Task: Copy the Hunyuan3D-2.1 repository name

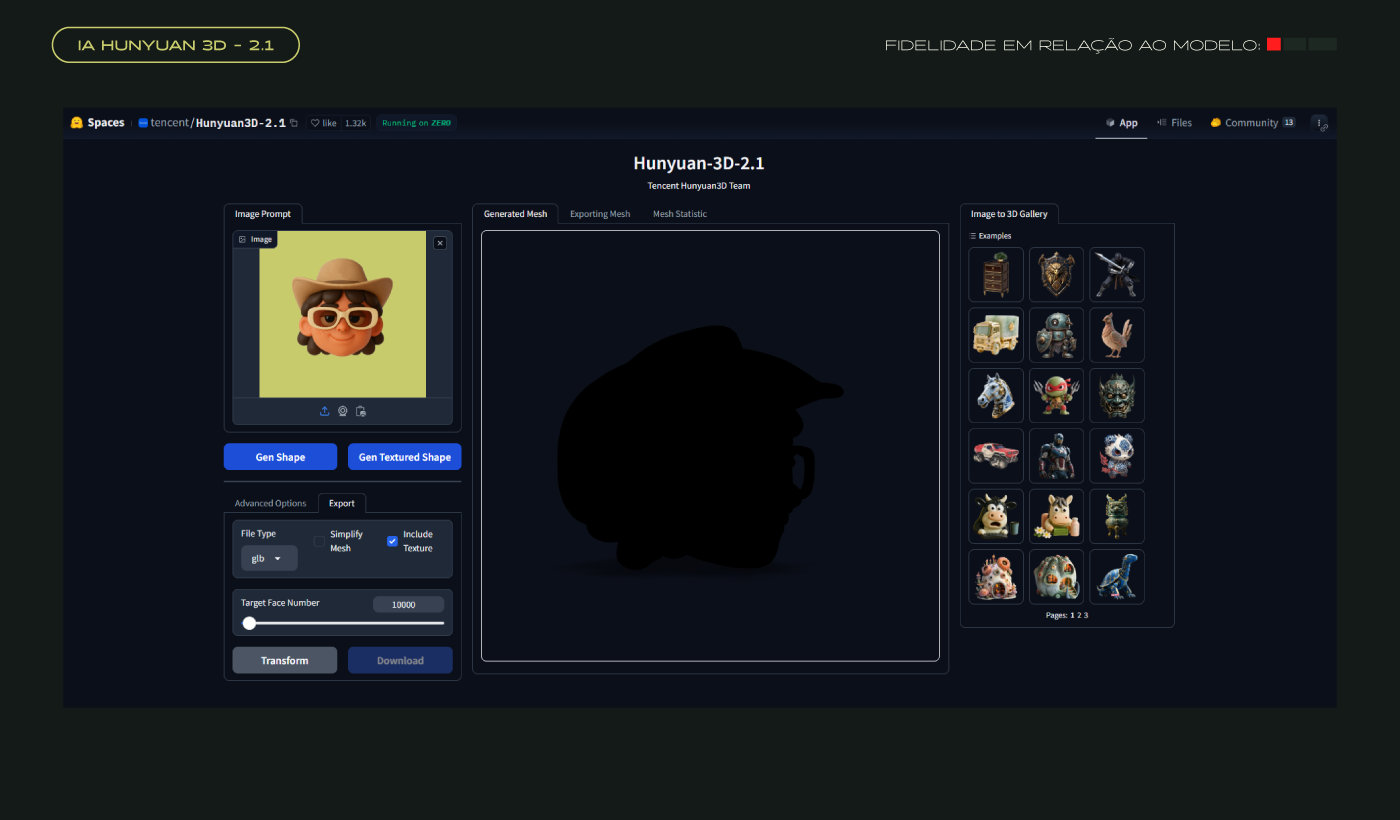Action: (293, 123)
